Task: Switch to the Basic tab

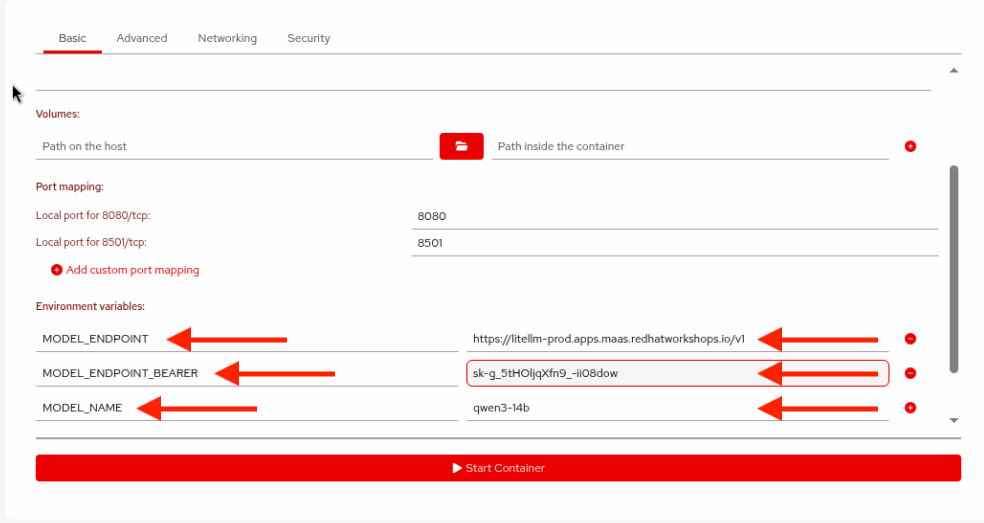Action: pos(72,38)
